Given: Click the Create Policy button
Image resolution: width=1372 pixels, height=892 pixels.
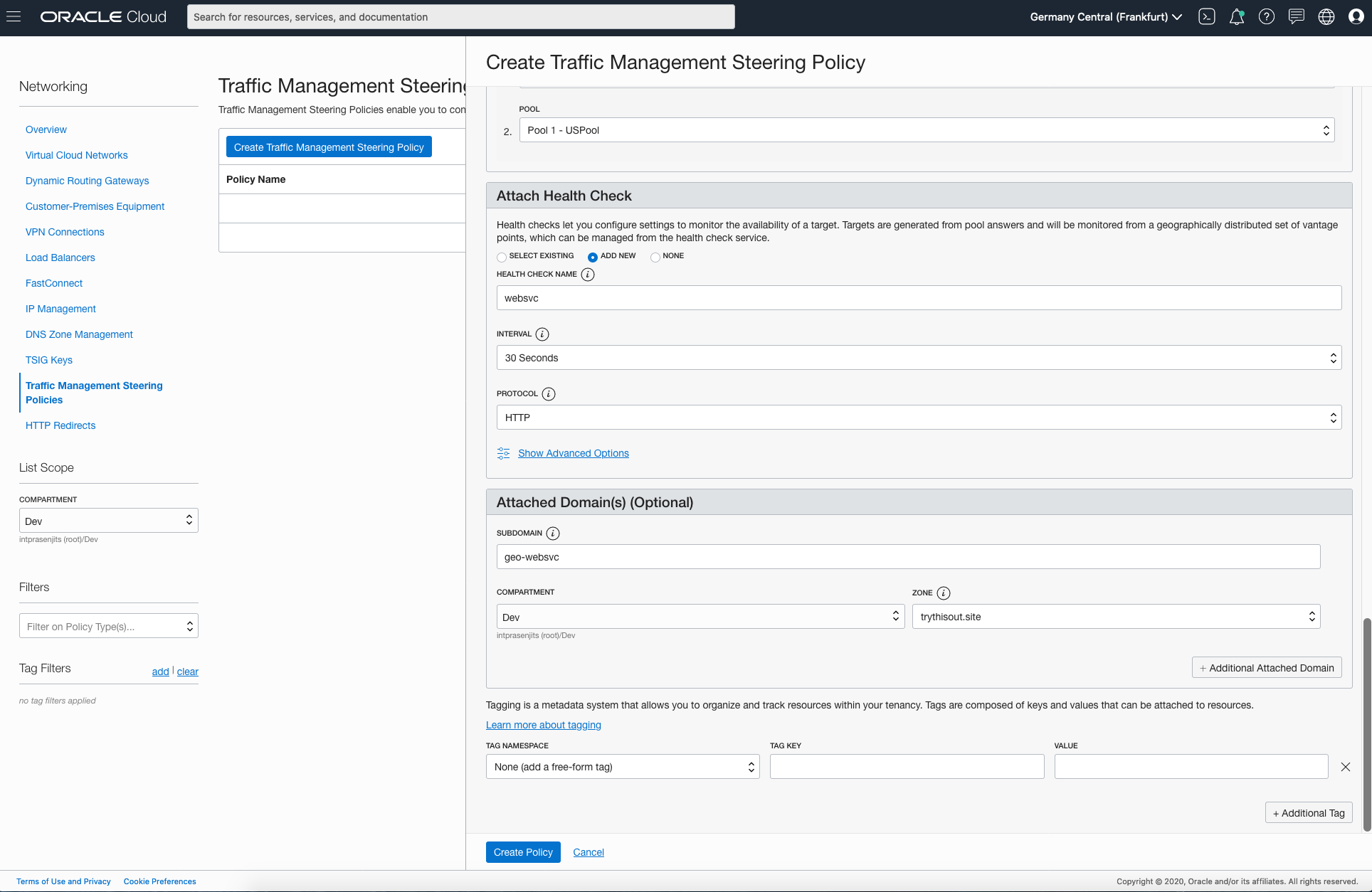Looking at the screenshot, I should 522,852.
